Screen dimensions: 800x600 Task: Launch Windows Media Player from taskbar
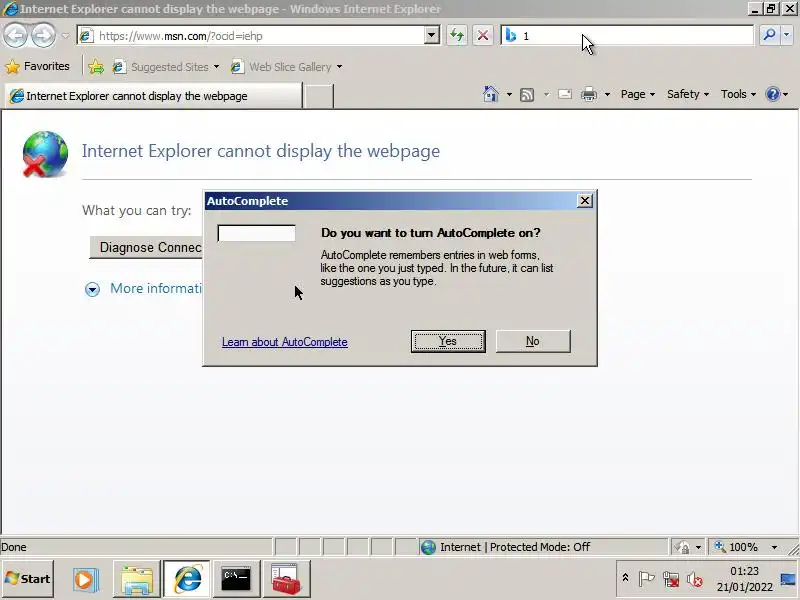(84, 580)
